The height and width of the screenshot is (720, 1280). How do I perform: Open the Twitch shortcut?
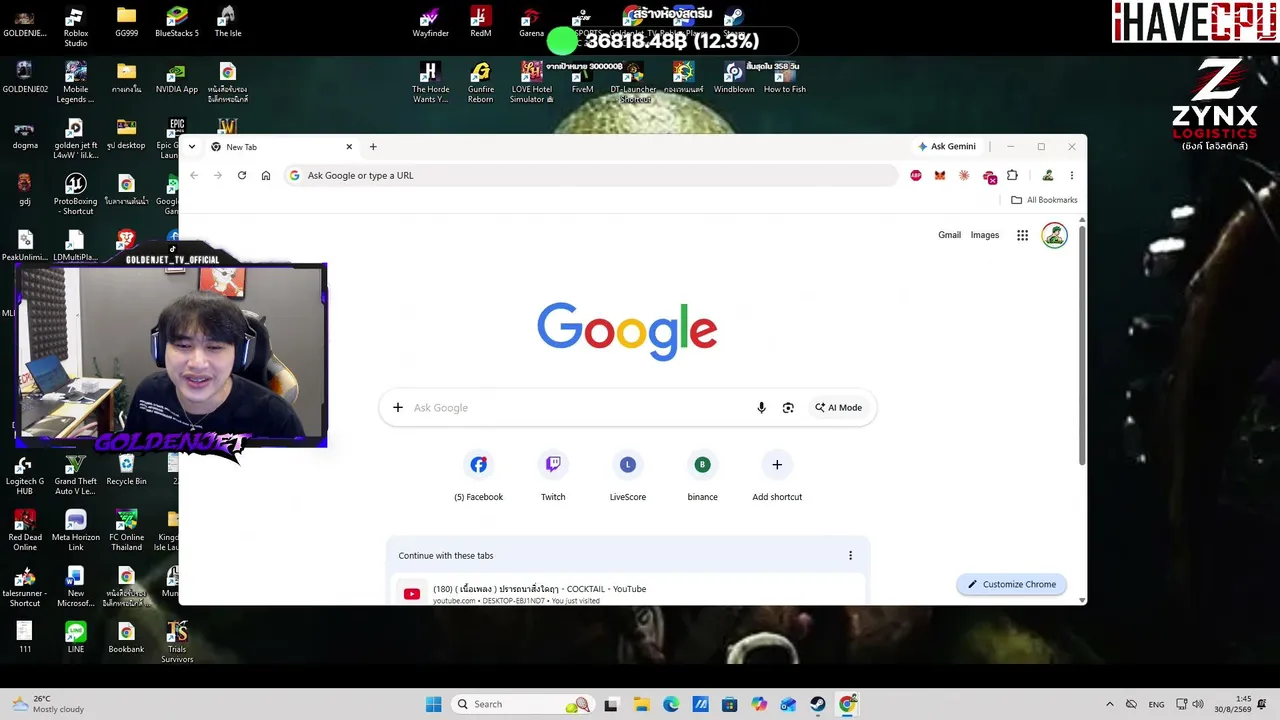[x=553, y=476]
